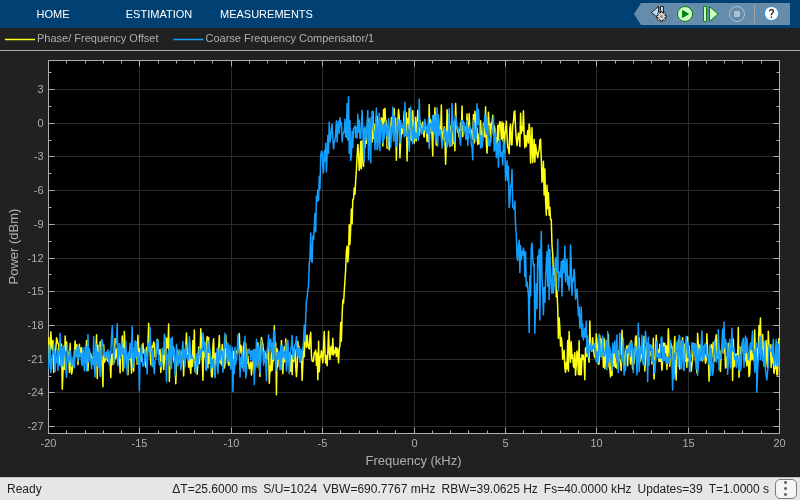Click the greyed-out Stop button
This screenshot has width=800, height=500.
pyautogui.click(x=736, y=14)
